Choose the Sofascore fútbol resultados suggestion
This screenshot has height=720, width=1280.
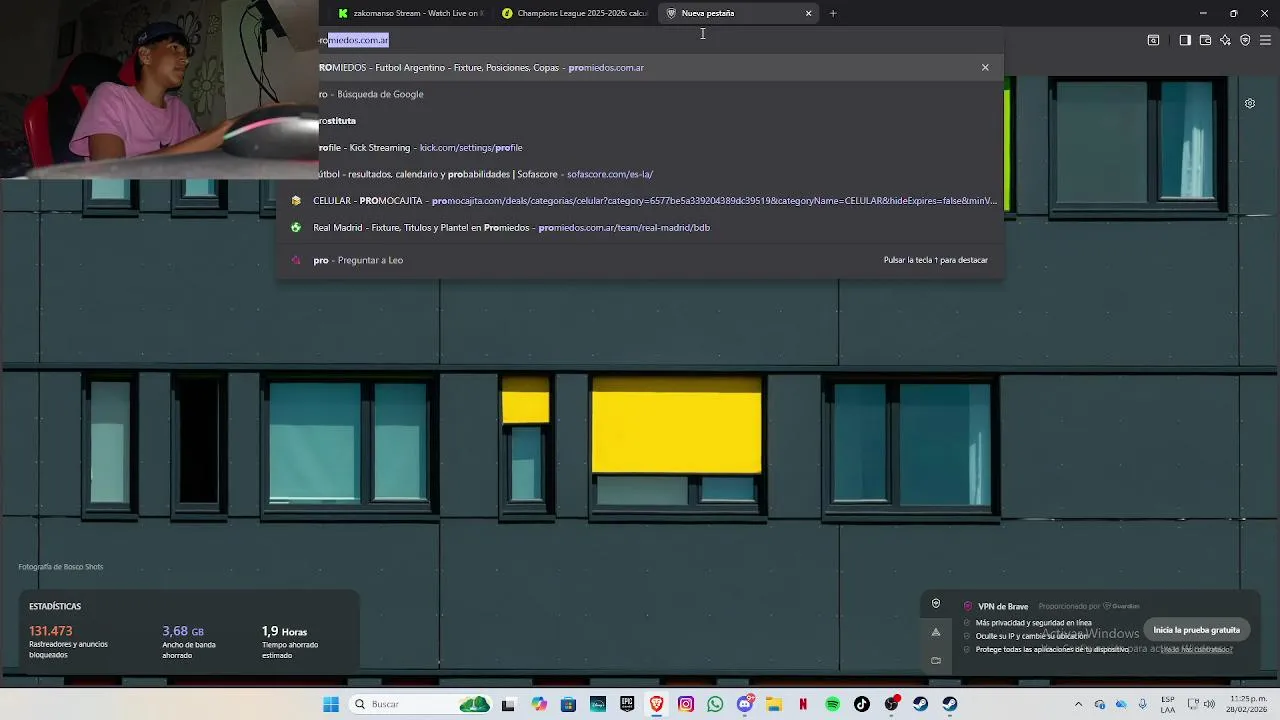point(640,174)
